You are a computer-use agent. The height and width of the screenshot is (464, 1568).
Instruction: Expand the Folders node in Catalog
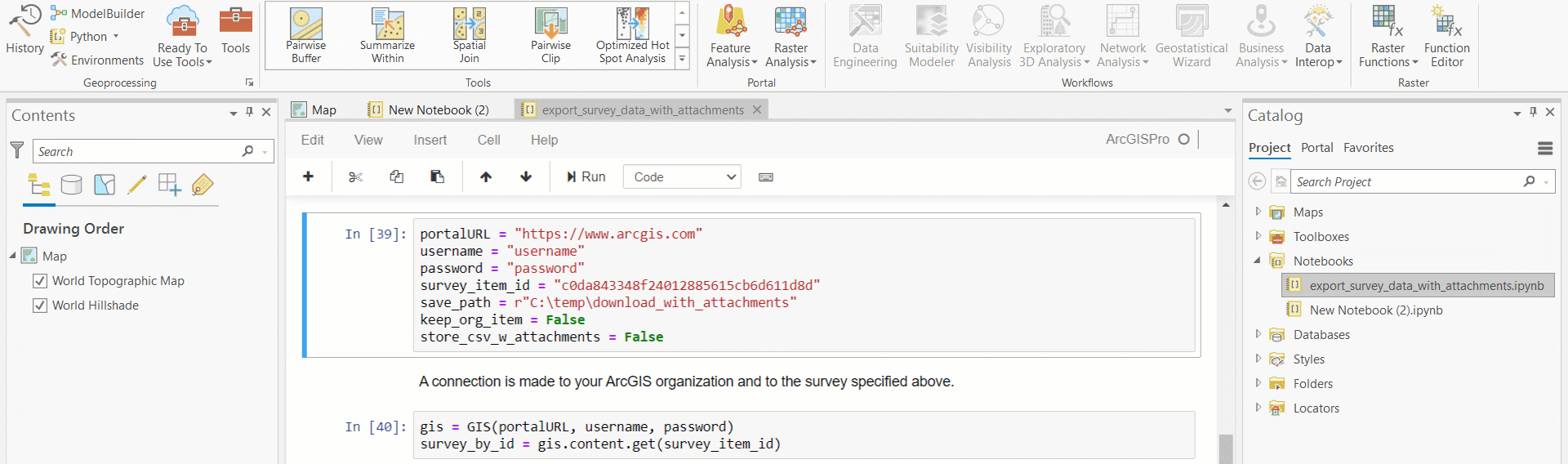[x=1258, y=383]
